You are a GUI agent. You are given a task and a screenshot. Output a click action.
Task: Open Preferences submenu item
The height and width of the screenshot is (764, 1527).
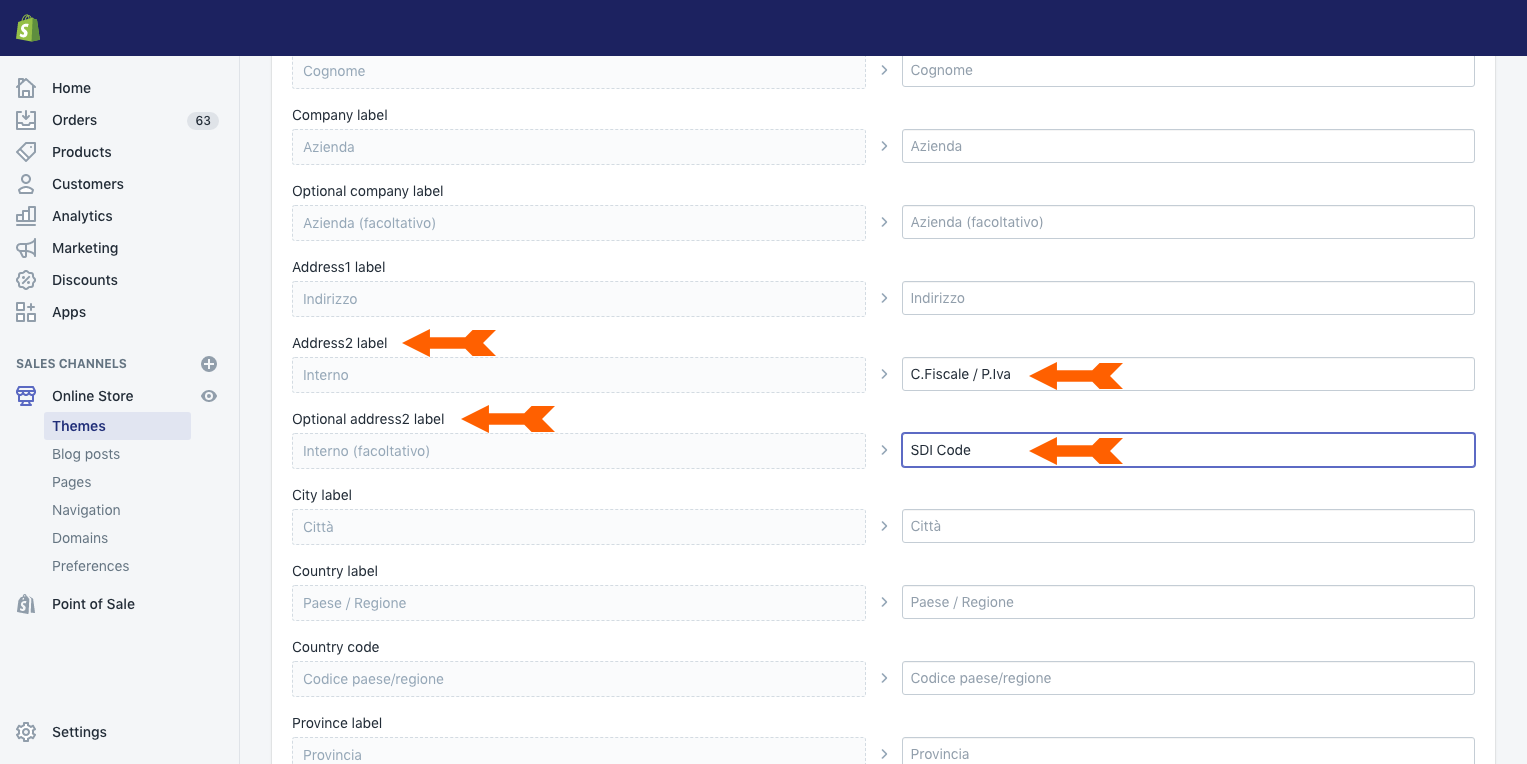point(91,566)
